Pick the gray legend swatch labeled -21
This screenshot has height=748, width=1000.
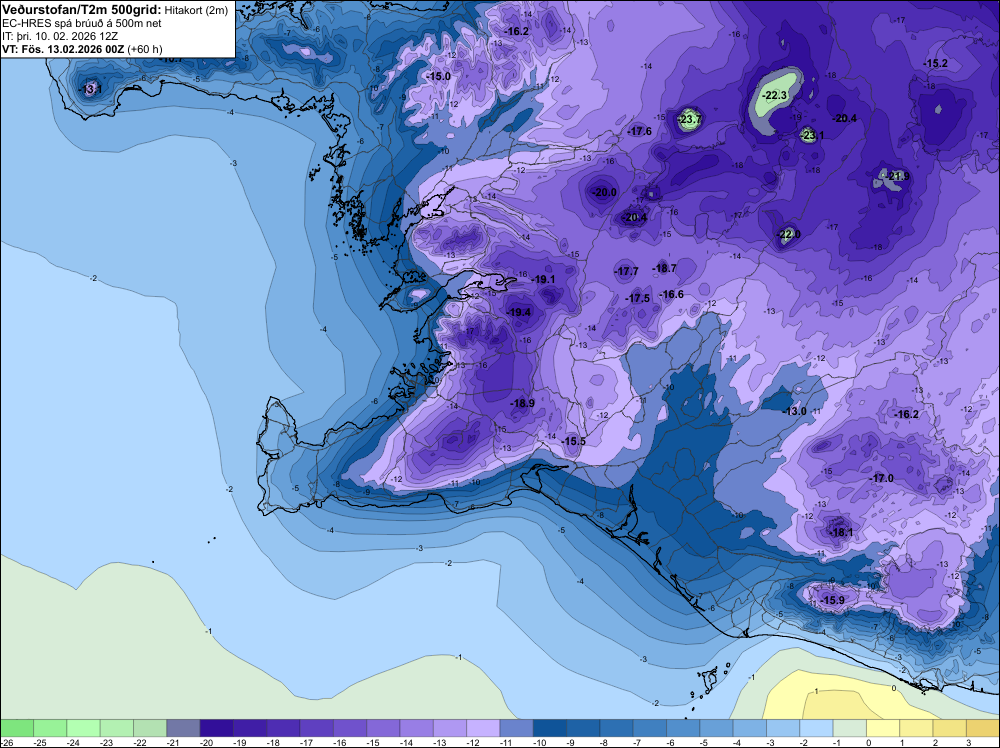click(183, 728)
